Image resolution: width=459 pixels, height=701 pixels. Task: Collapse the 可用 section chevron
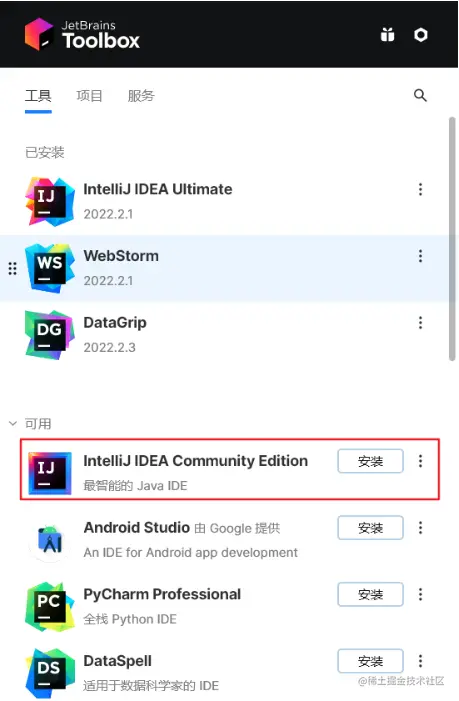click(x=13, y=423)
